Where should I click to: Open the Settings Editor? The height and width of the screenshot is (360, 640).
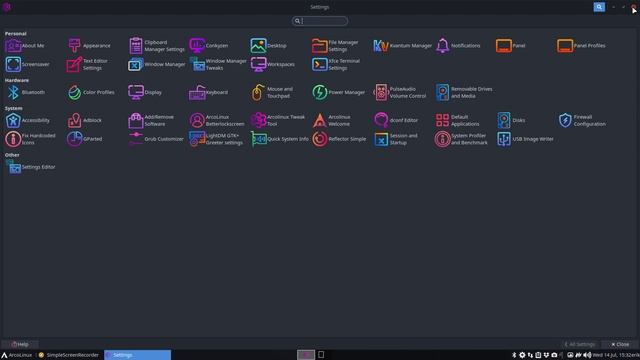pyautogui.click(x=31, y=167)
